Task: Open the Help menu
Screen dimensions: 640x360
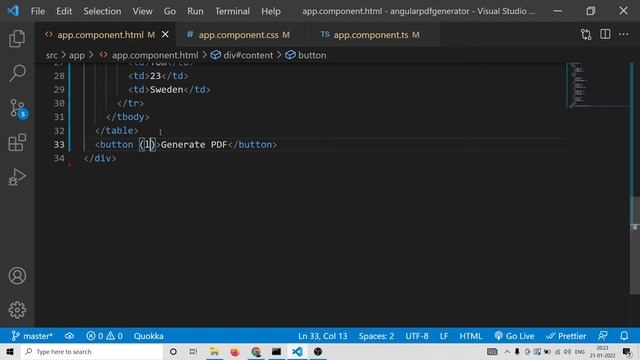Action: tap(271, 11)
